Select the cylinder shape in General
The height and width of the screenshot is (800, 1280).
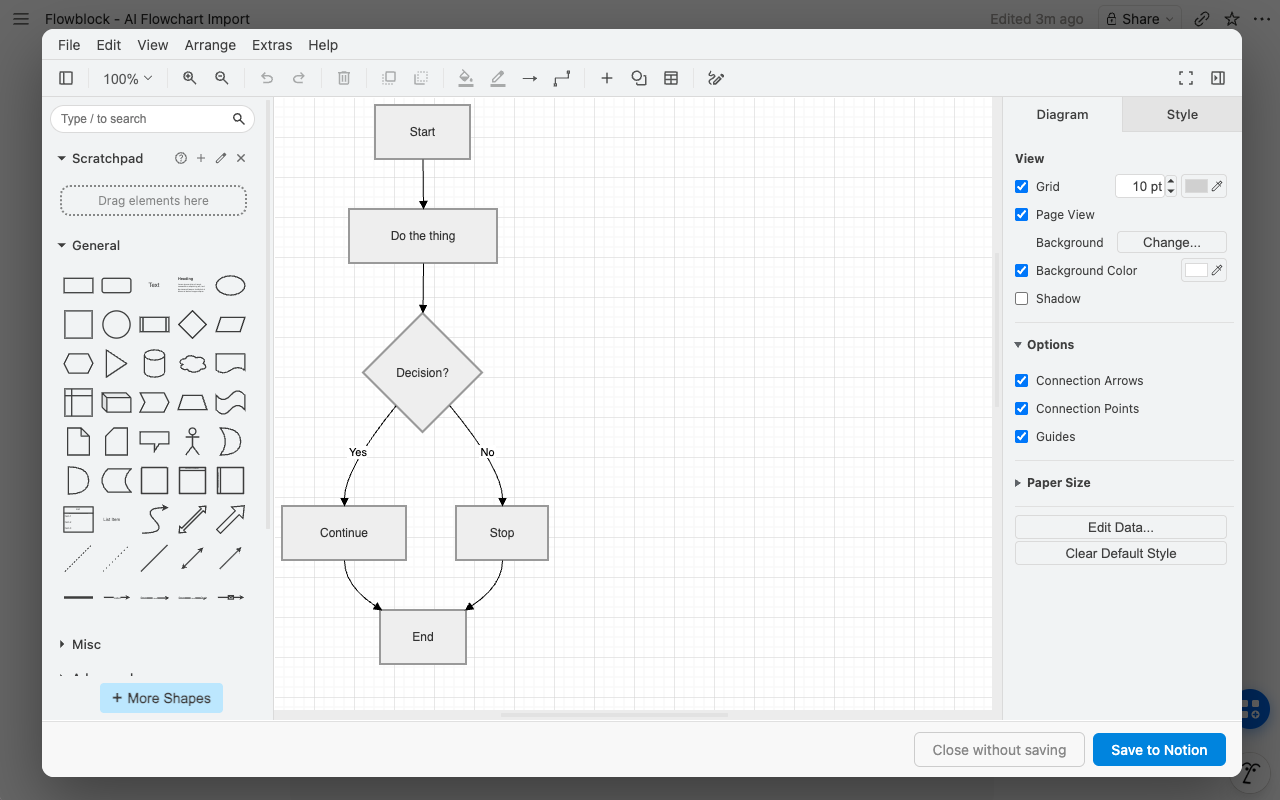154,363
